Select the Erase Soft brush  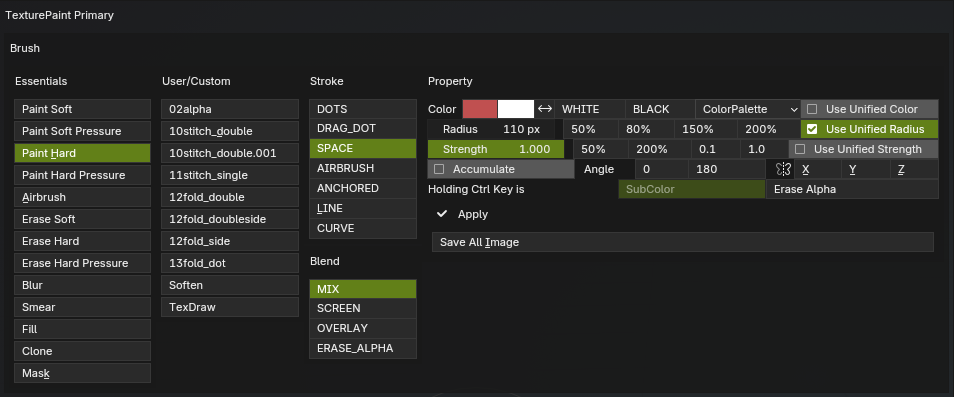click(83, 219)
